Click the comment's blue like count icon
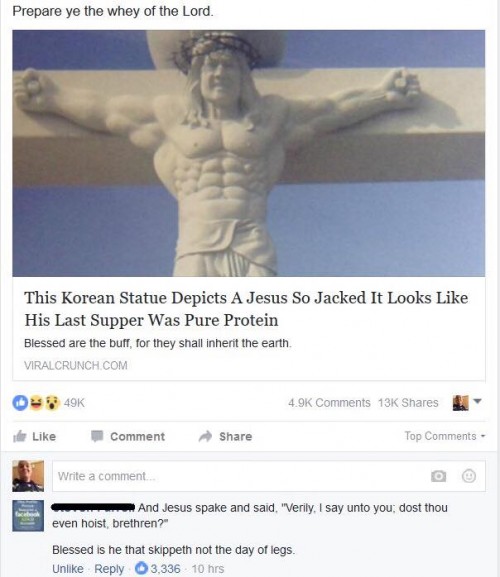Screen dimensions: 500x577 [141, 568]
